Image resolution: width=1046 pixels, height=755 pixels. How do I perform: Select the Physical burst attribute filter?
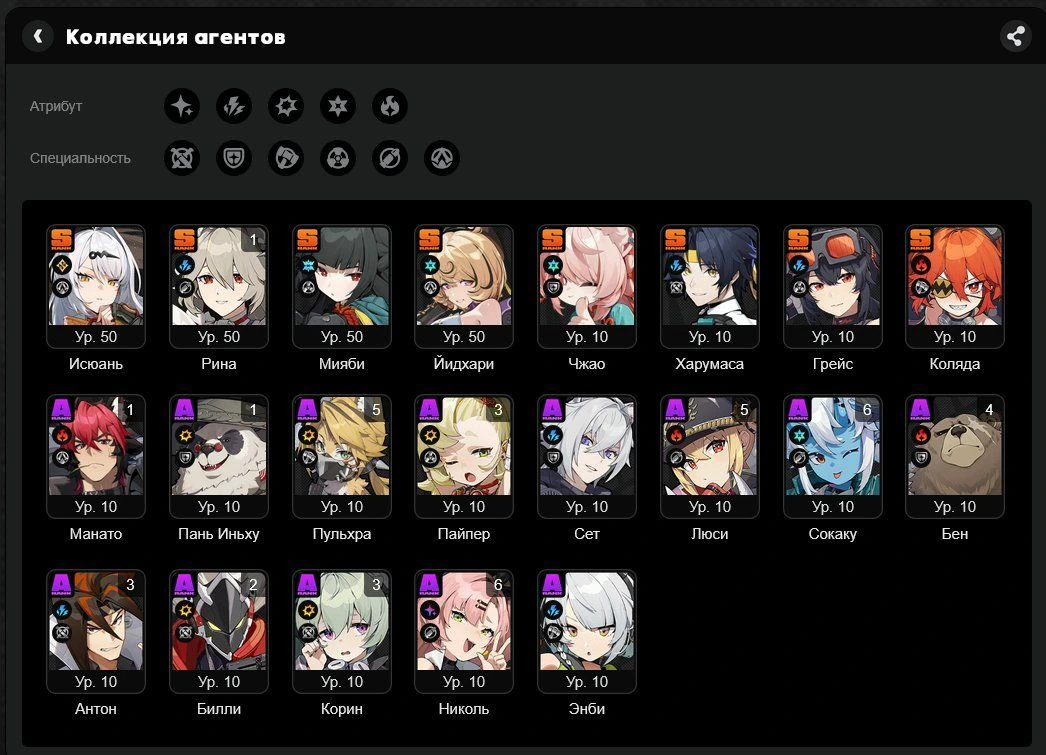286,106
